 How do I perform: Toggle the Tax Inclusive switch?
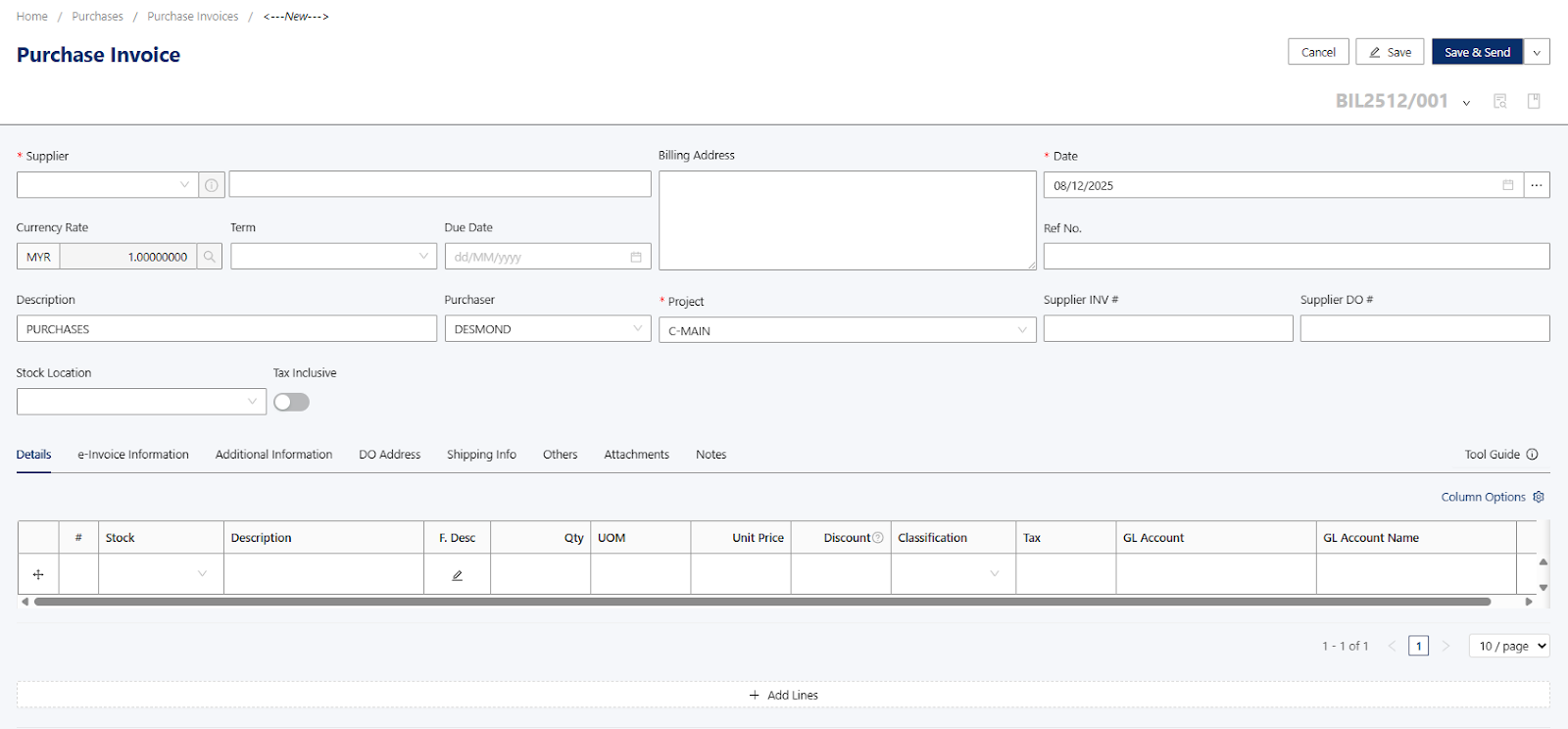(x=291, y=402)
